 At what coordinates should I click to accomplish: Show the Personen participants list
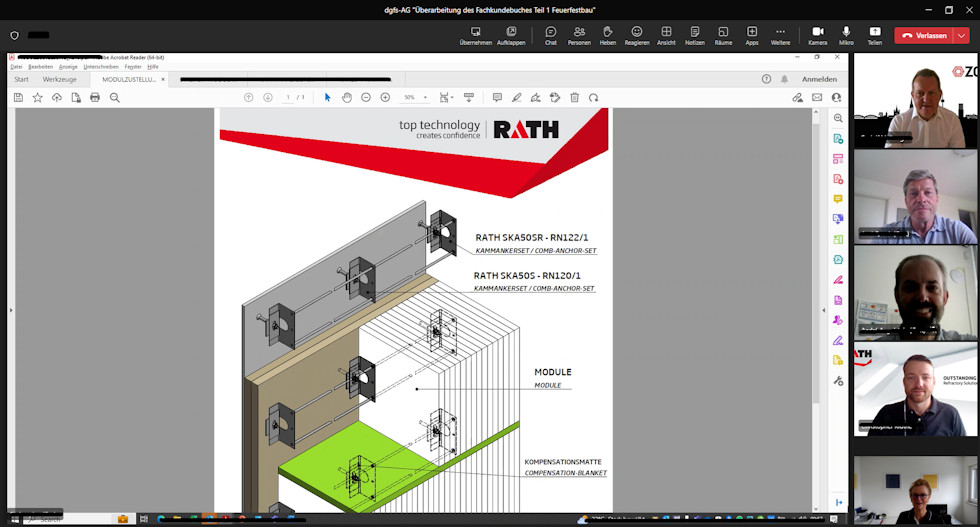(579, 36)
